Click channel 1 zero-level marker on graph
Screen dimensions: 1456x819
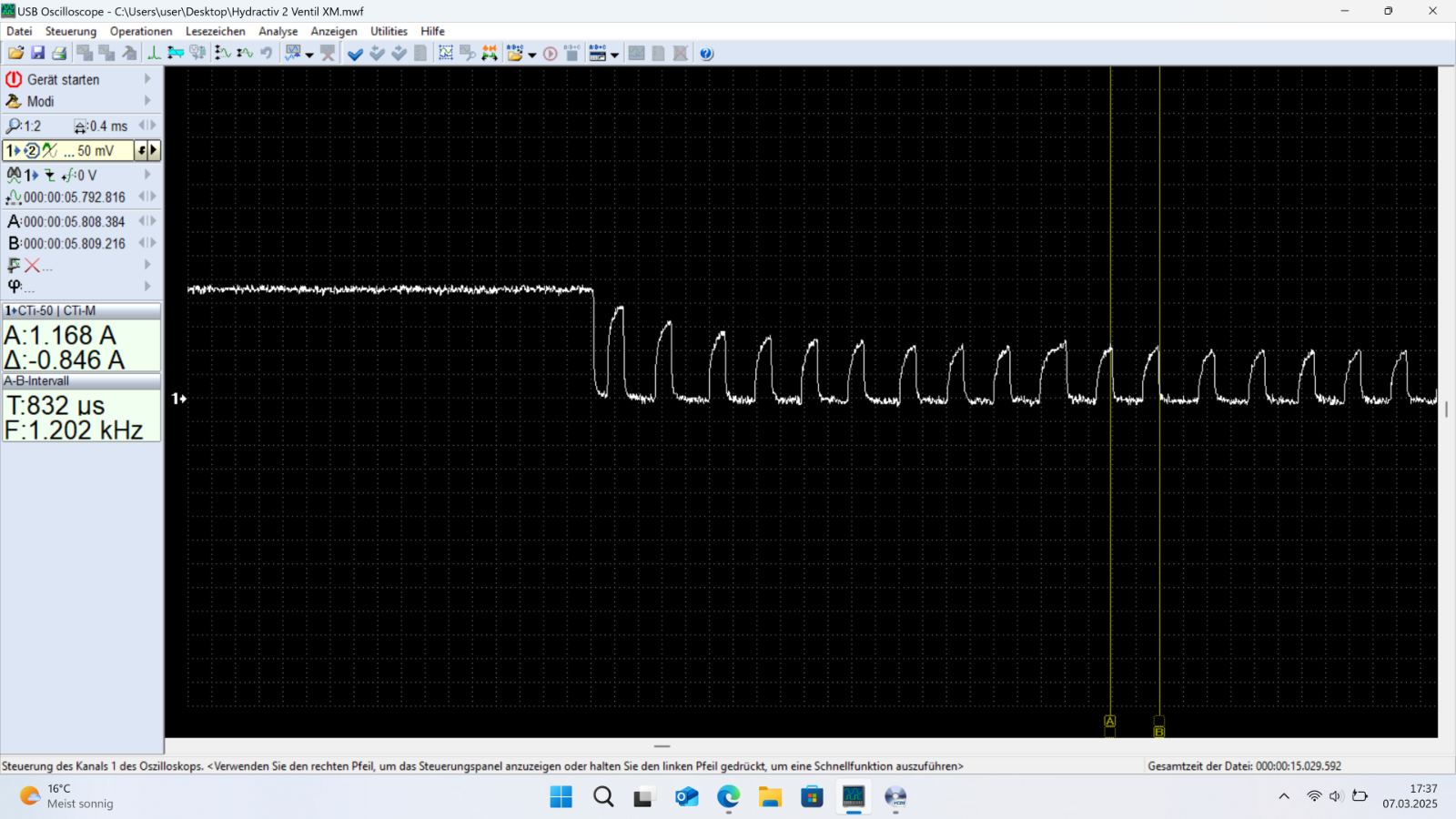pyautogui.click(x=179, y=399)
